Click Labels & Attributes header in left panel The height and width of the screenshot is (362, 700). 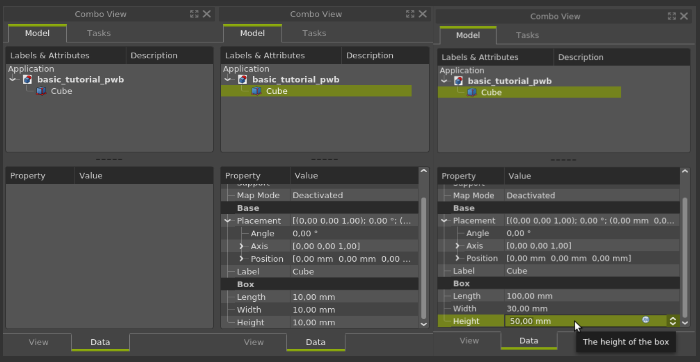click(66, 55)
